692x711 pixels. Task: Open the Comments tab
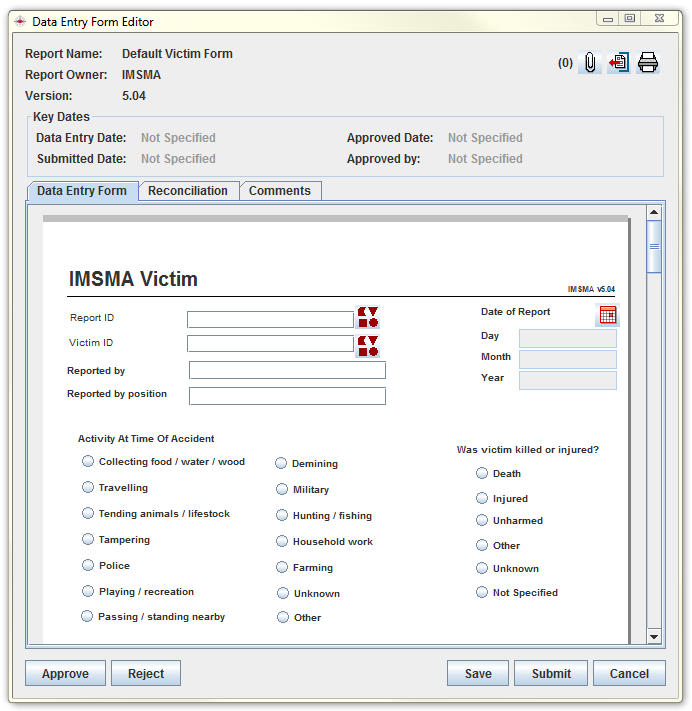pos(280,191)
